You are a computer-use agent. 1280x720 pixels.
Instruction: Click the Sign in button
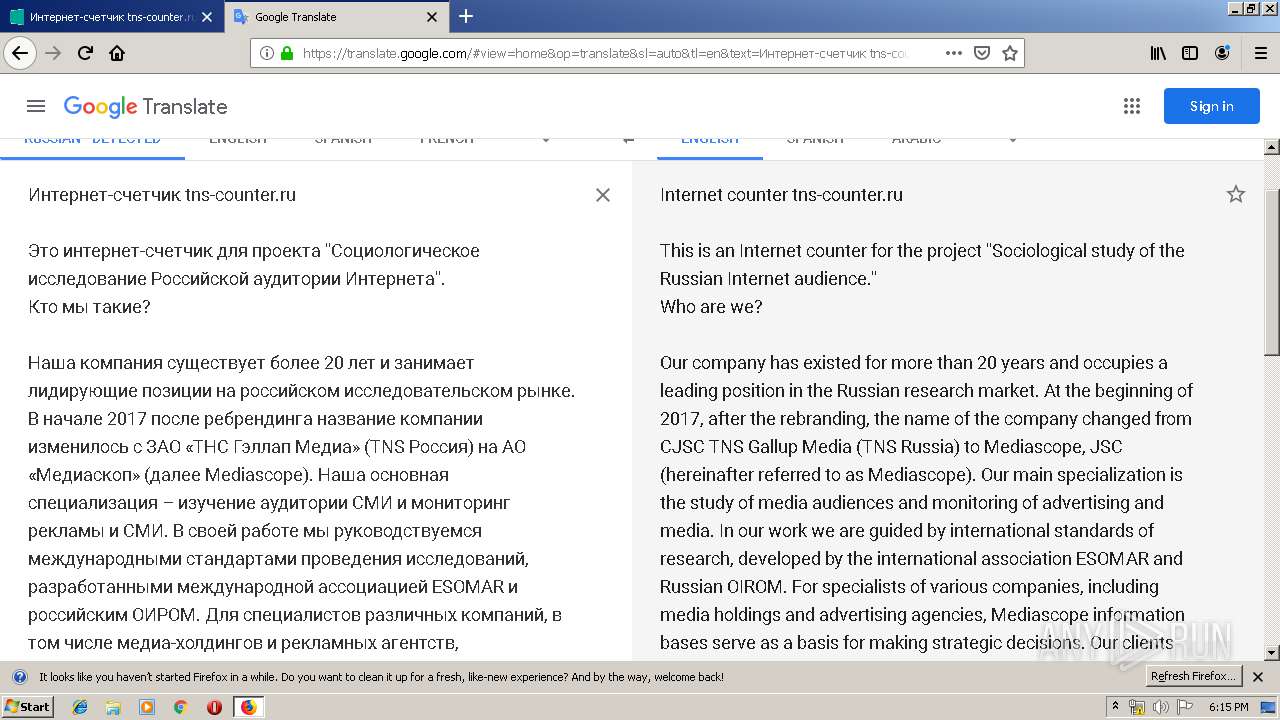pos(1211,106)
